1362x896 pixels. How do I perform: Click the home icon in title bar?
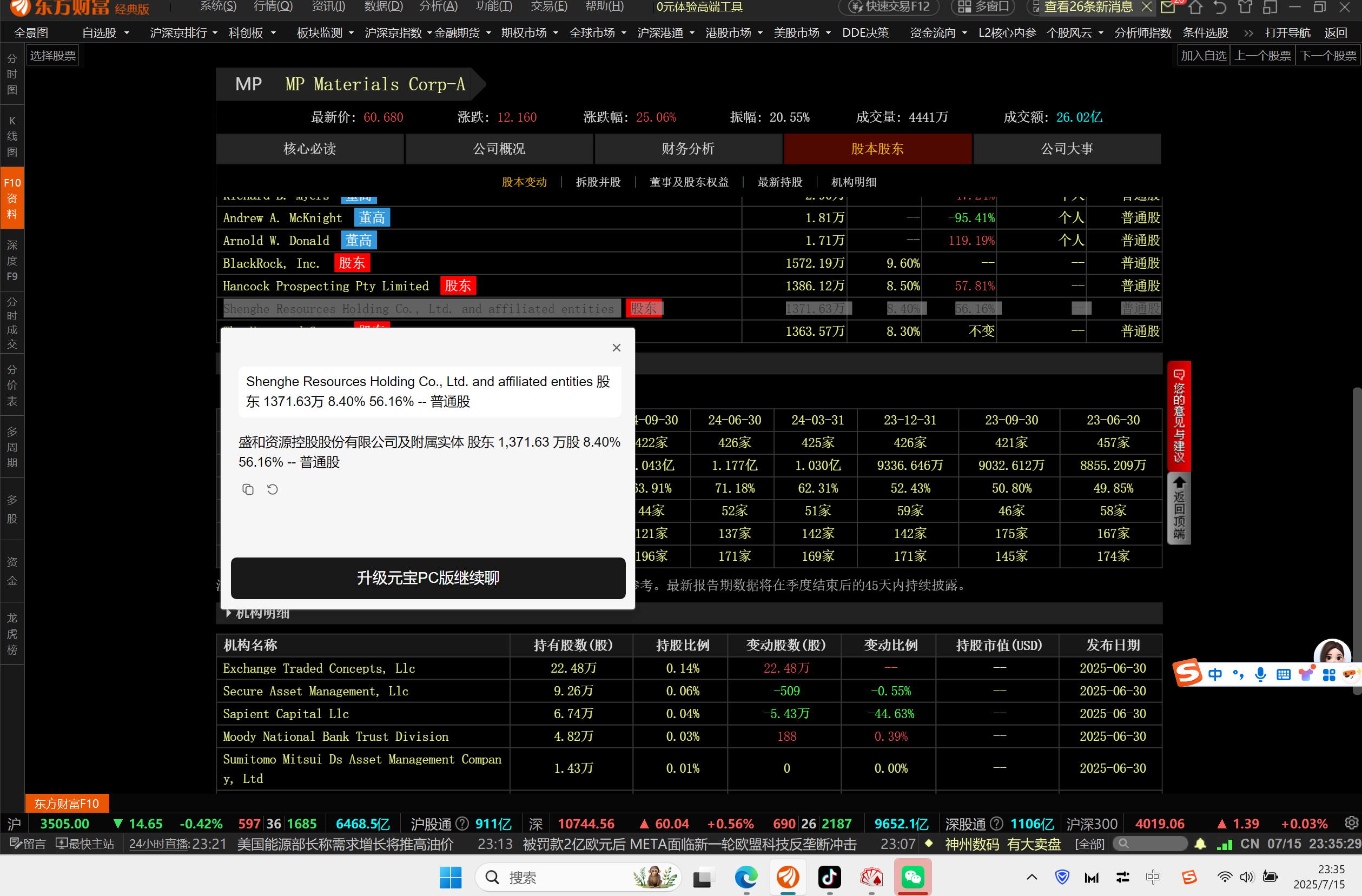(1195, 8)
